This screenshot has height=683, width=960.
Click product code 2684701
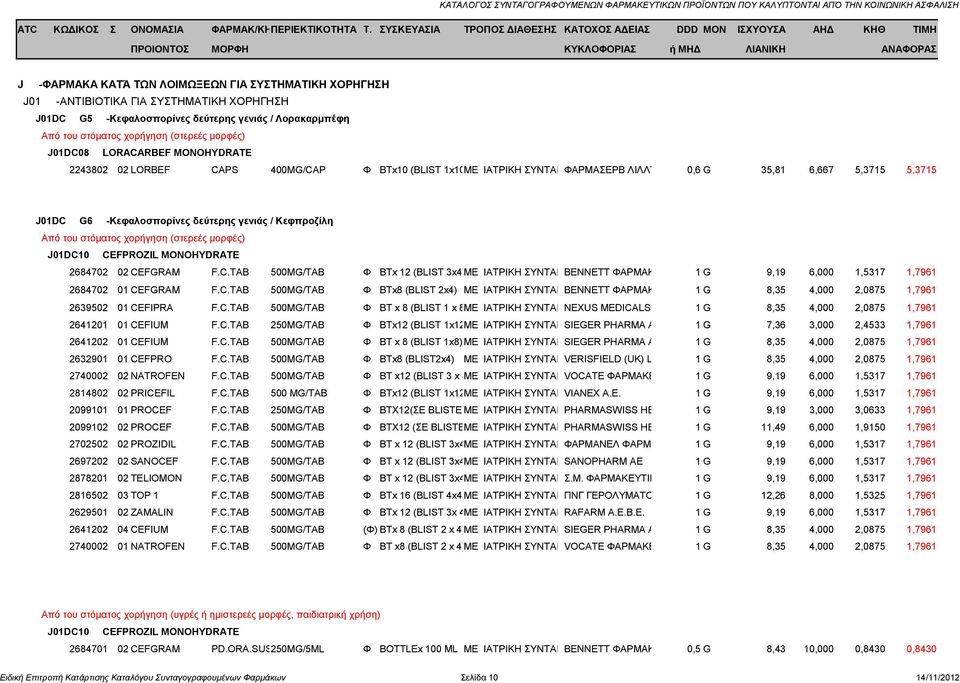88,649
